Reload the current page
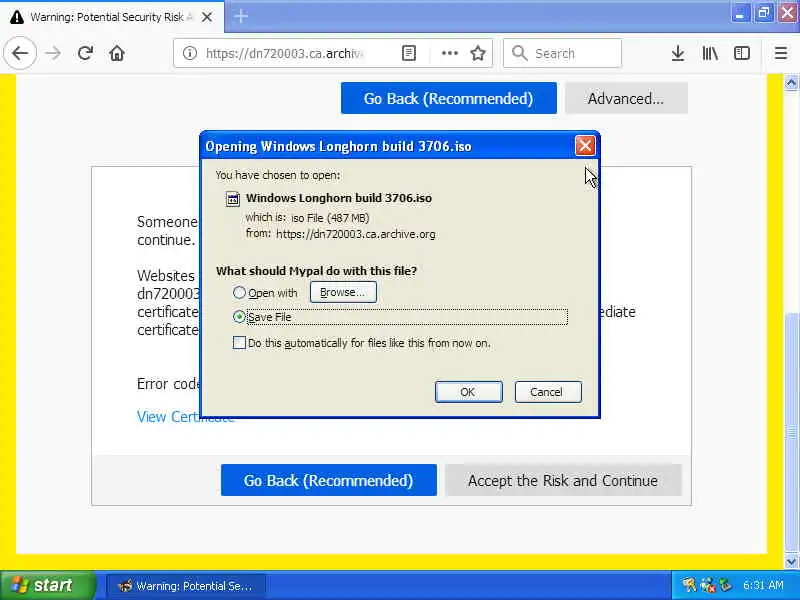Screen dimensions: 800x600 pos(85,53)
